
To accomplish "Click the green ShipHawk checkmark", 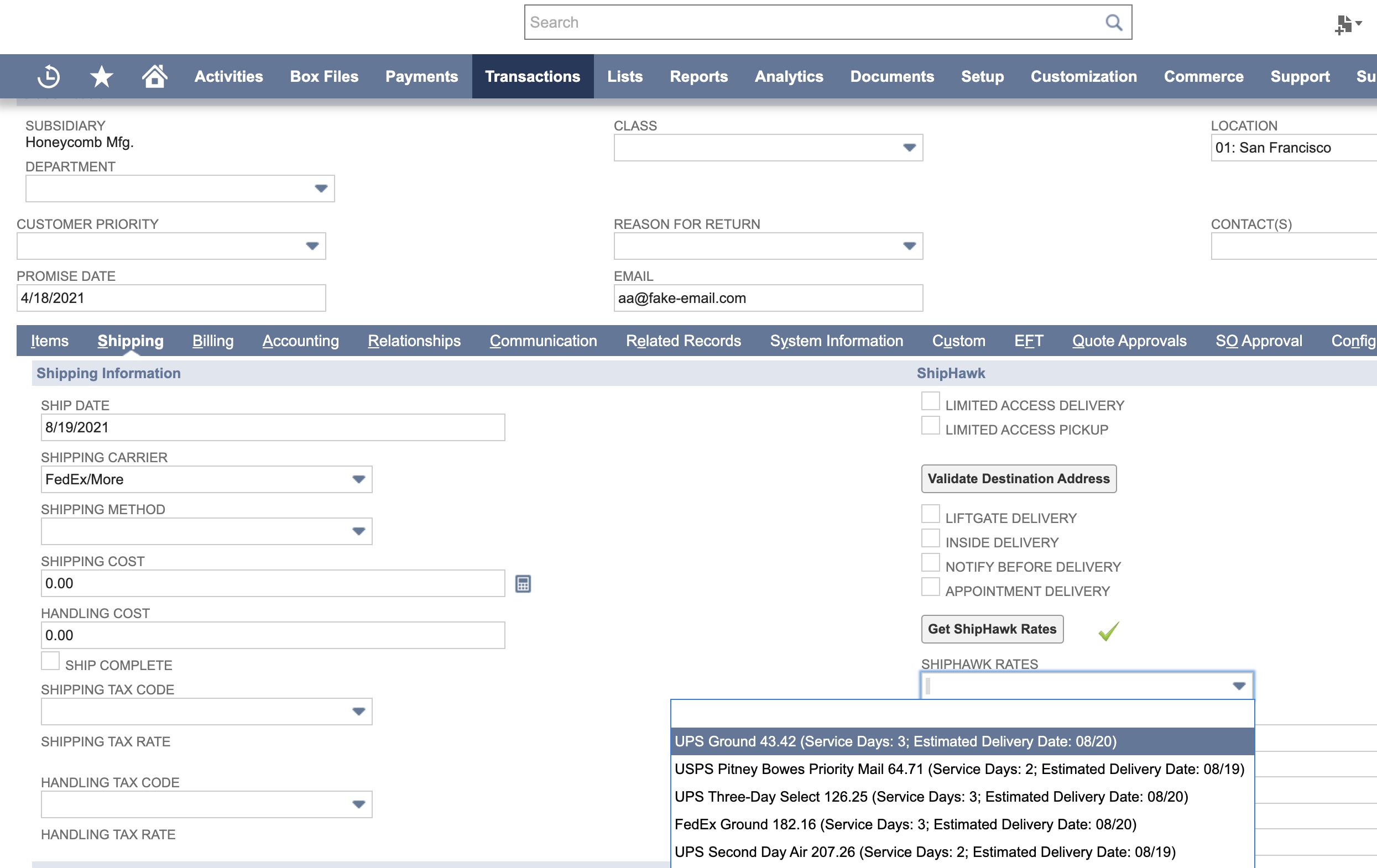I will pos(1108,631).
